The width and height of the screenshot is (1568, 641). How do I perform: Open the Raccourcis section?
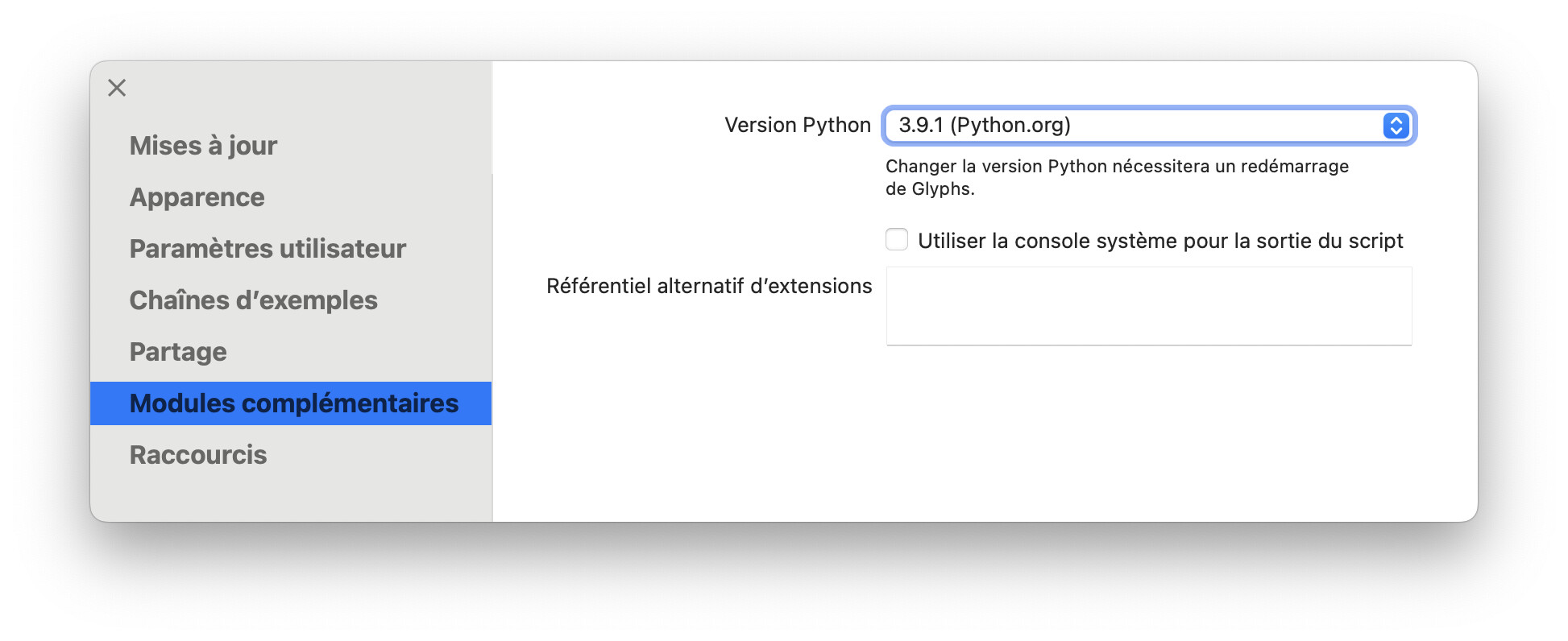pos(197,455)
